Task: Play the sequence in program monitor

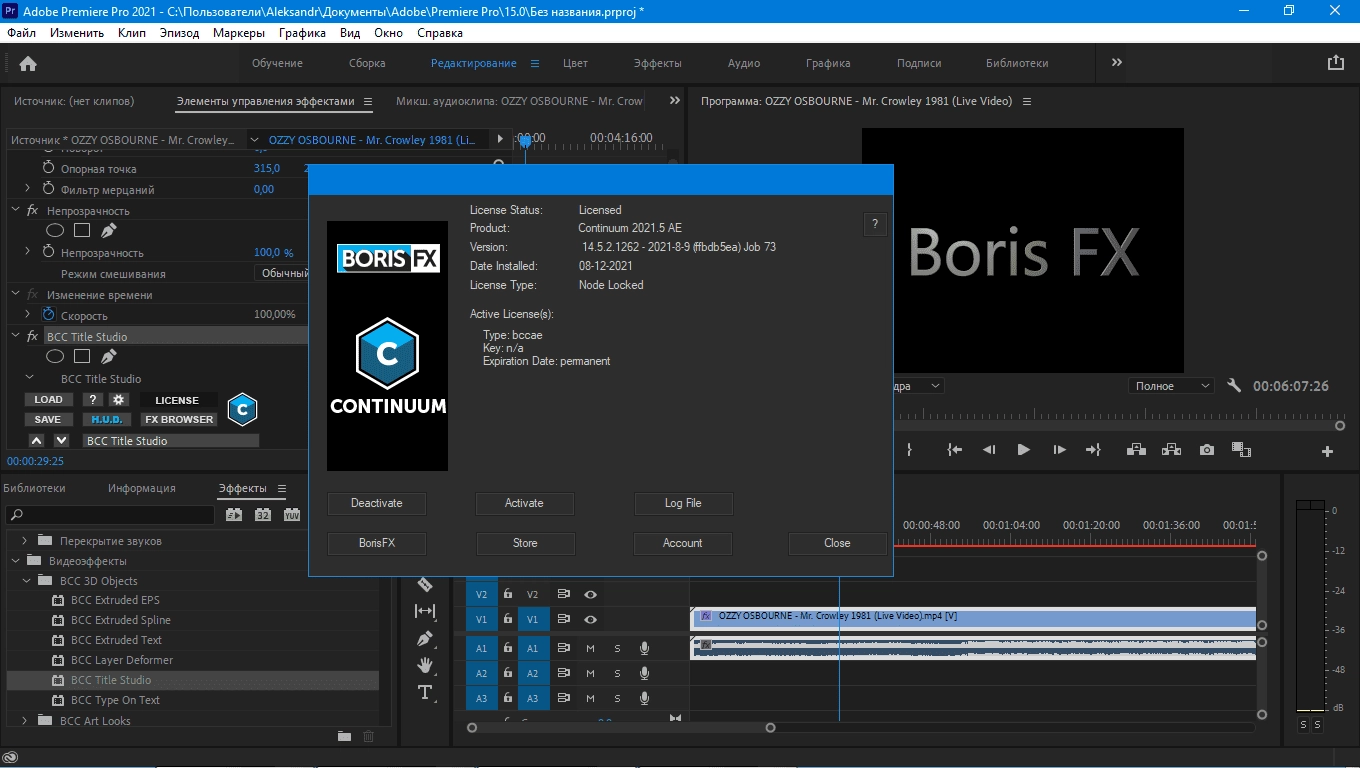Action: (1023, 450)
